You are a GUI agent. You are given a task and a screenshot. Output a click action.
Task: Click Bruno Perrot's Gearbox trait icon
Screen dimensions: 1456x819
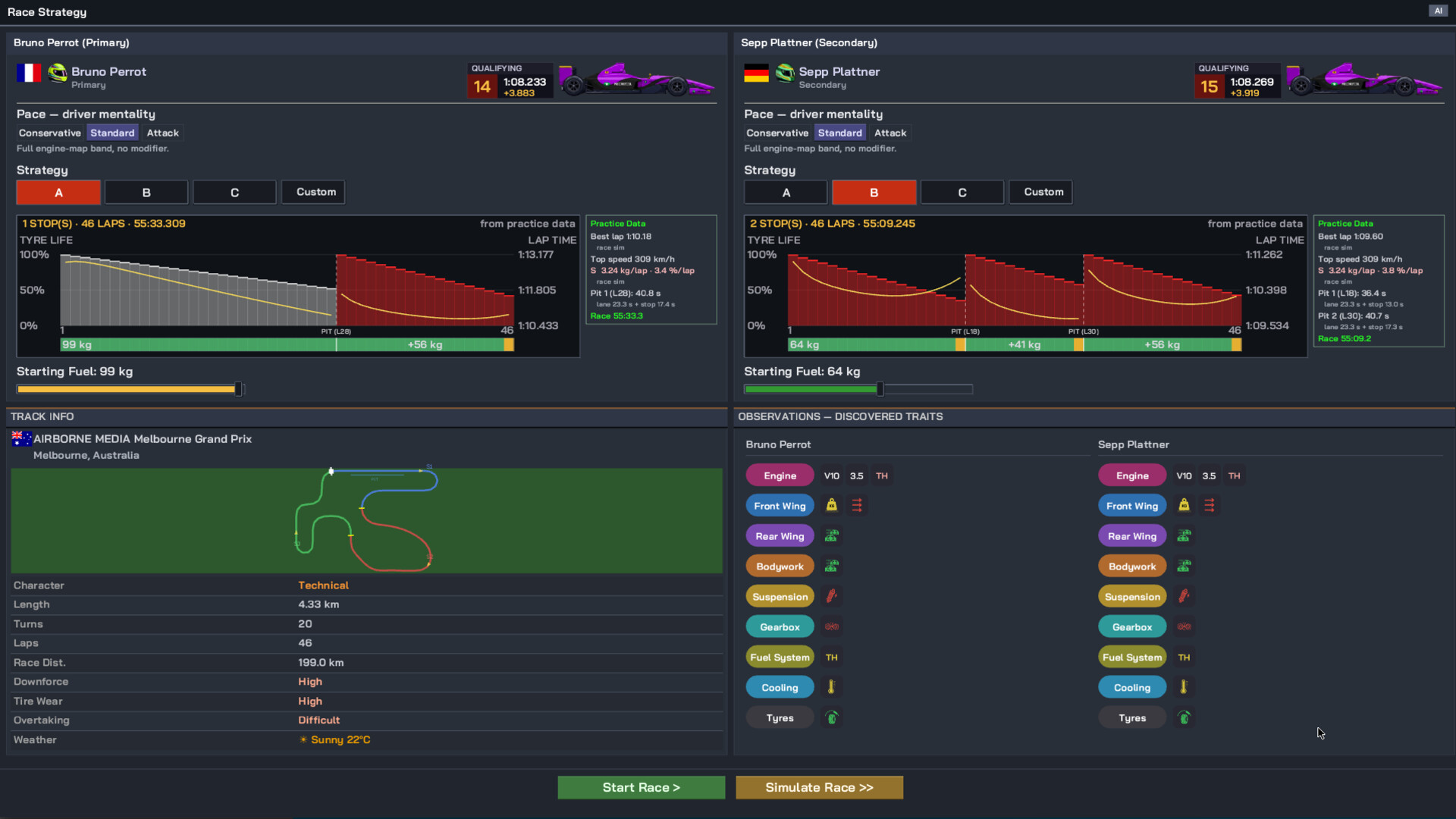pos(831,626)
